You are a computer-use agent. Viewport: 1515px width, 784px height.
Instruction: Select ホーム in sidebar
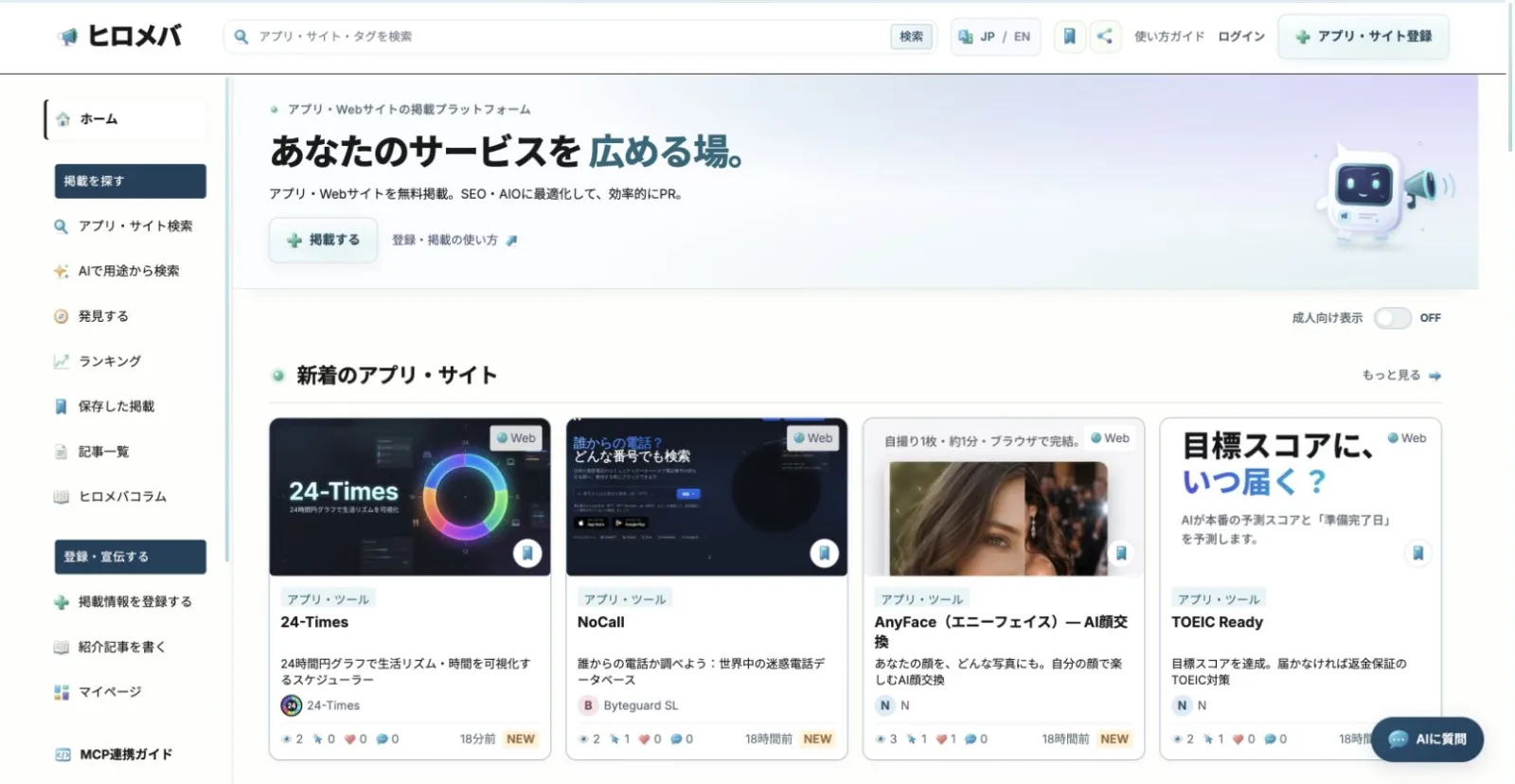(x=126, y=119)
